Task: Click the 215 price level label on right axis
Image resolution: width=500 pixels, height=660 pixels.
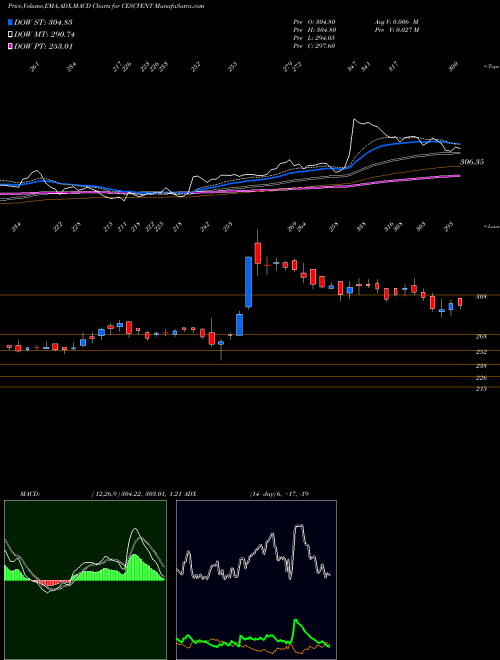Action: 481,389
